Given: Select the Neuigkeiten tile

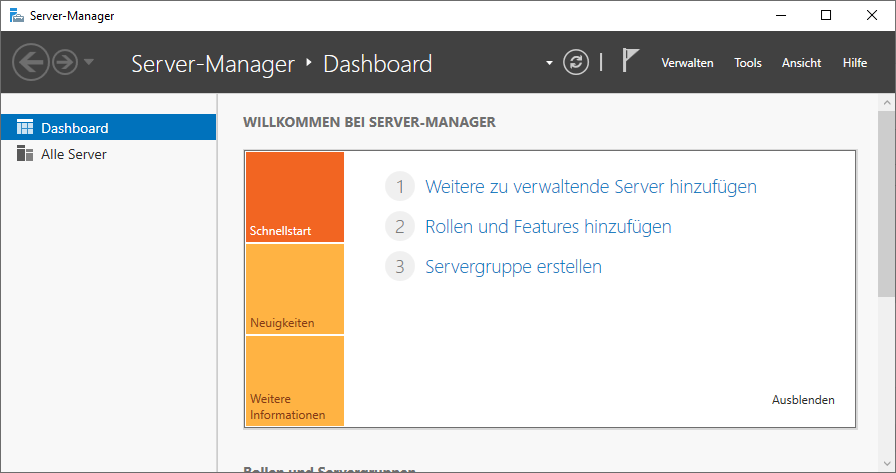Looking at the screenshot, I should (x=295, y=289).
